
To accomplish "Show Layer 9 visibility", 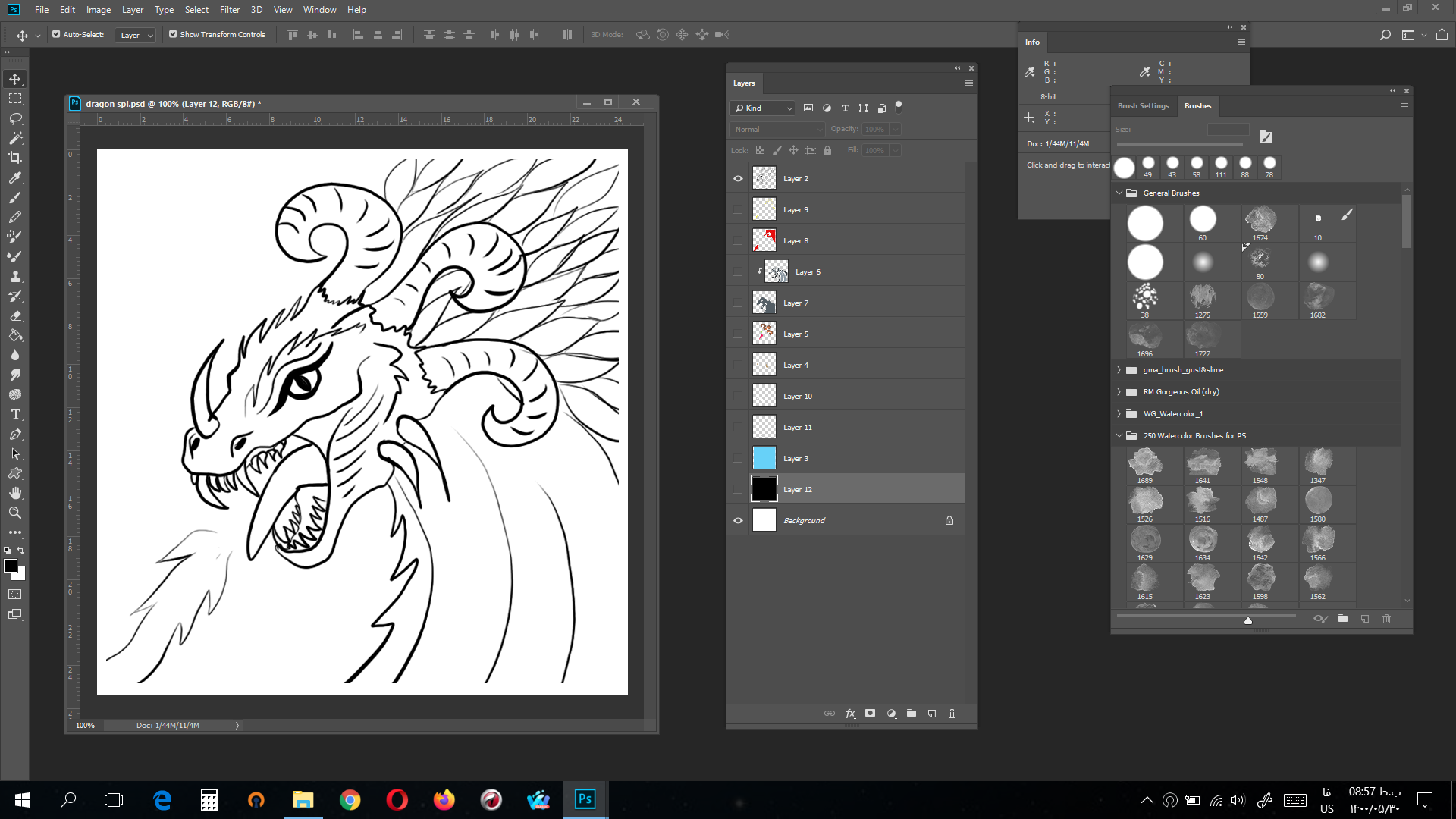I will click(x=738, y=210).
